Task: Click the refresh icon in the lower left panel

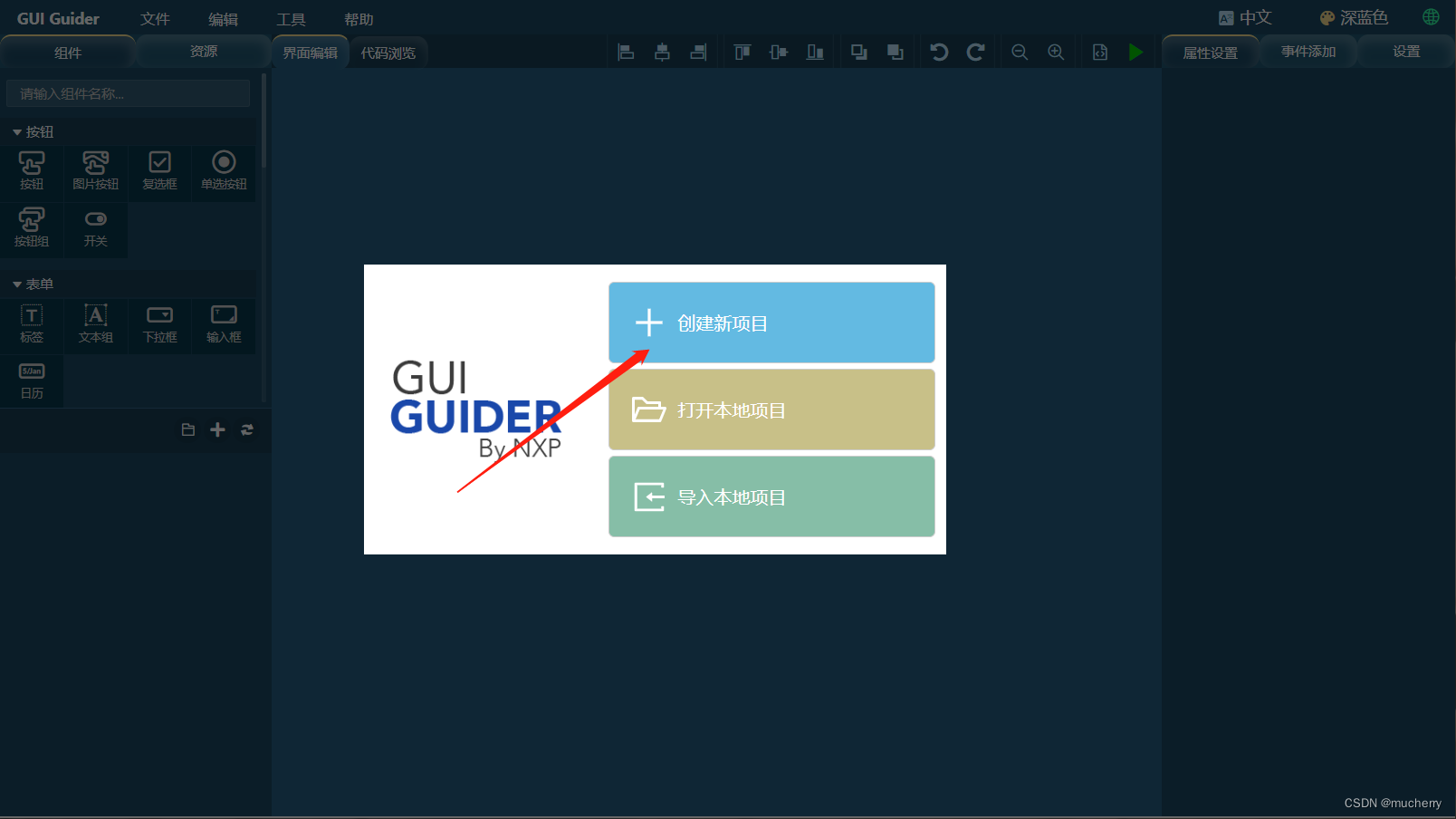Action: click(x=247, y=429)
